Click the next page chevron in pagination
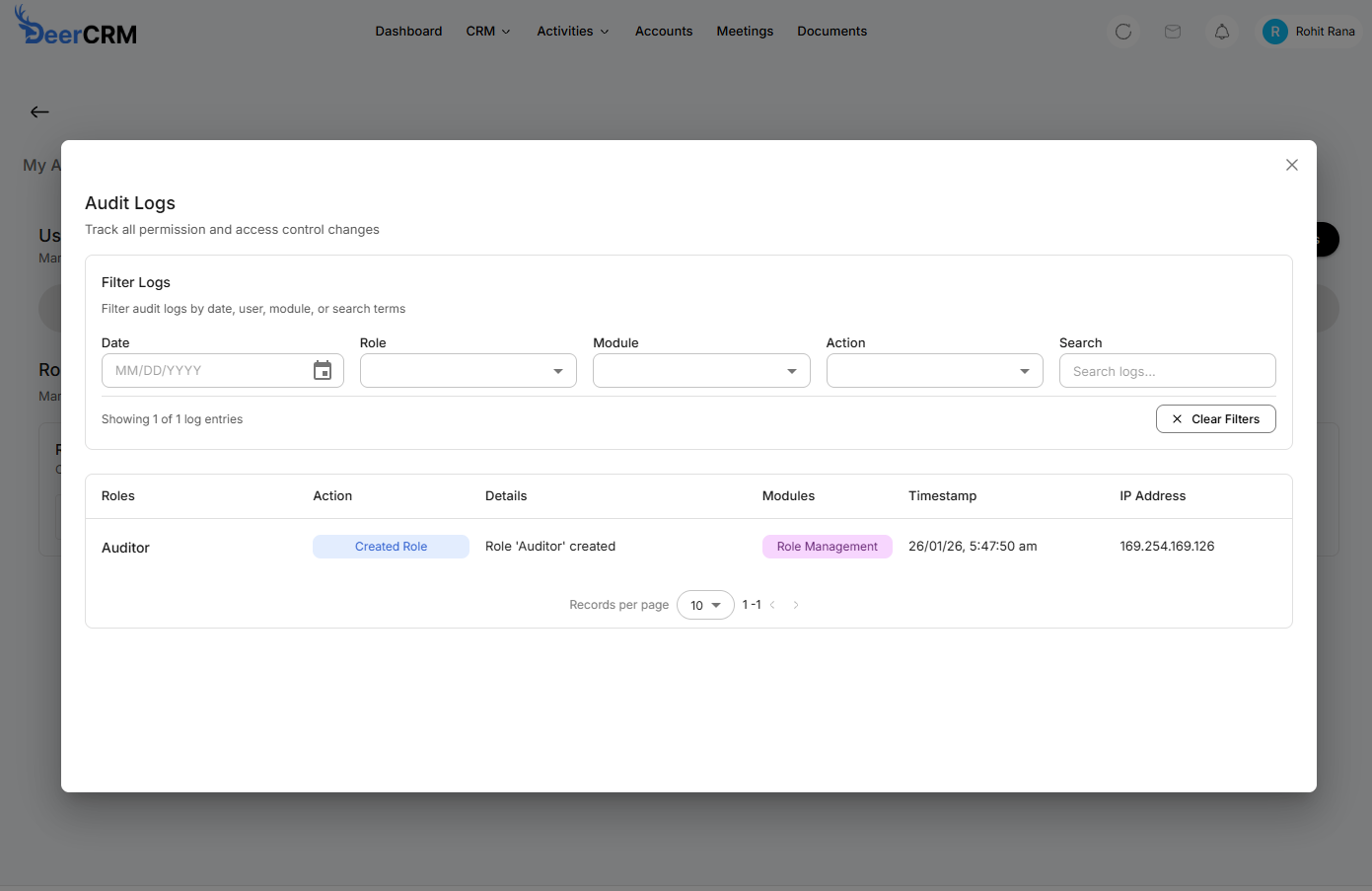This screenshot has width=1372, height=891. click(x=796, y=604)
